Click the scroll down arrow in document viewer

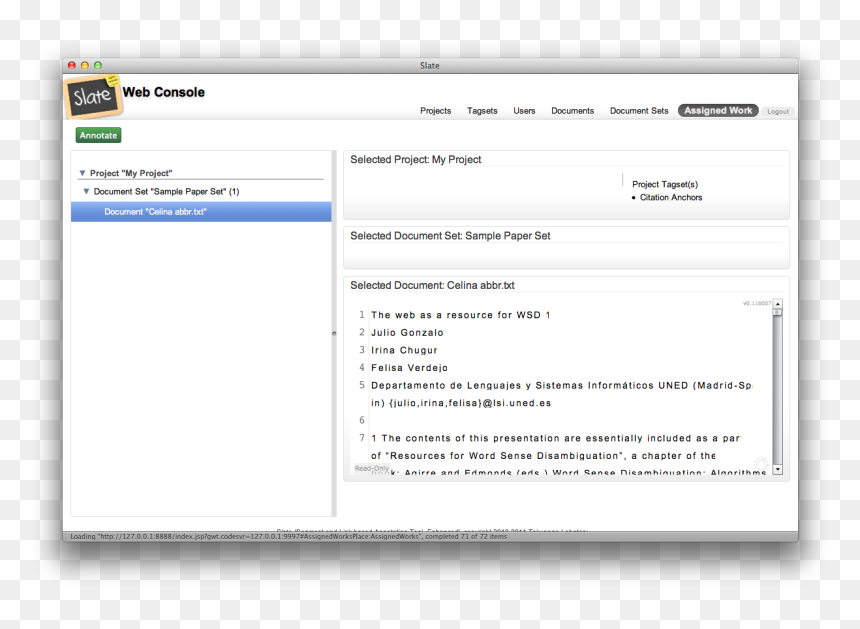click(777, 469)
